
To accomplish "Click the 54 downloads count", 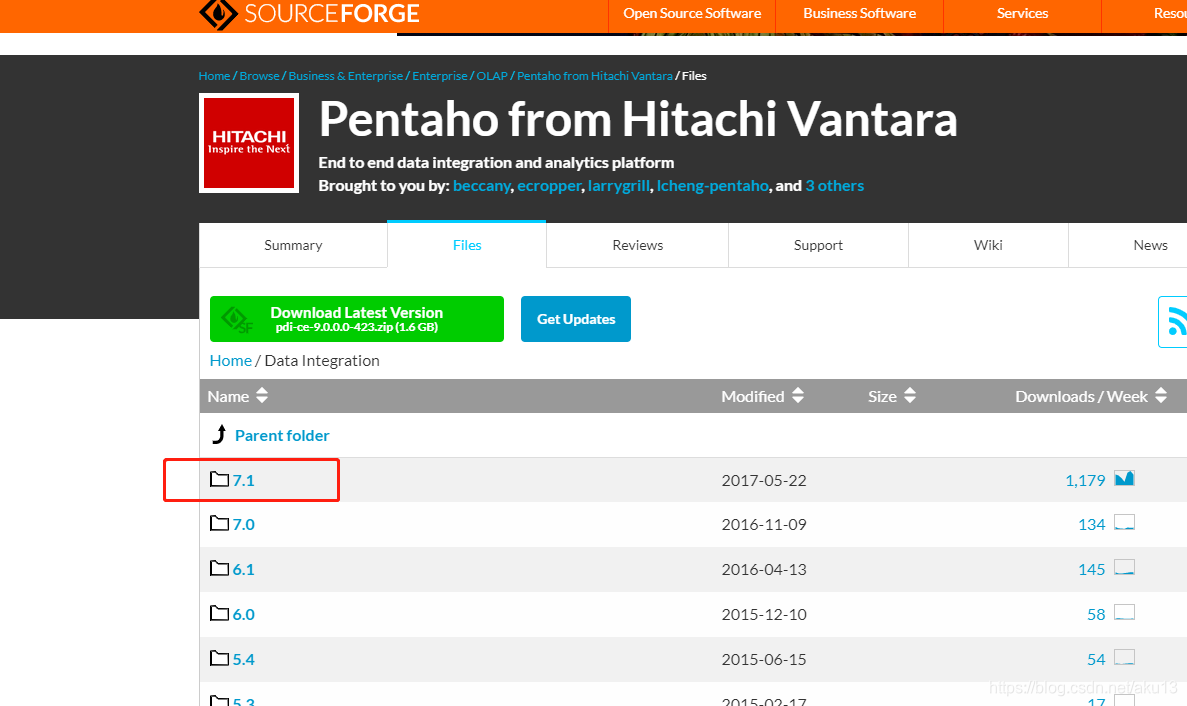I will [x=1096, y=659].
